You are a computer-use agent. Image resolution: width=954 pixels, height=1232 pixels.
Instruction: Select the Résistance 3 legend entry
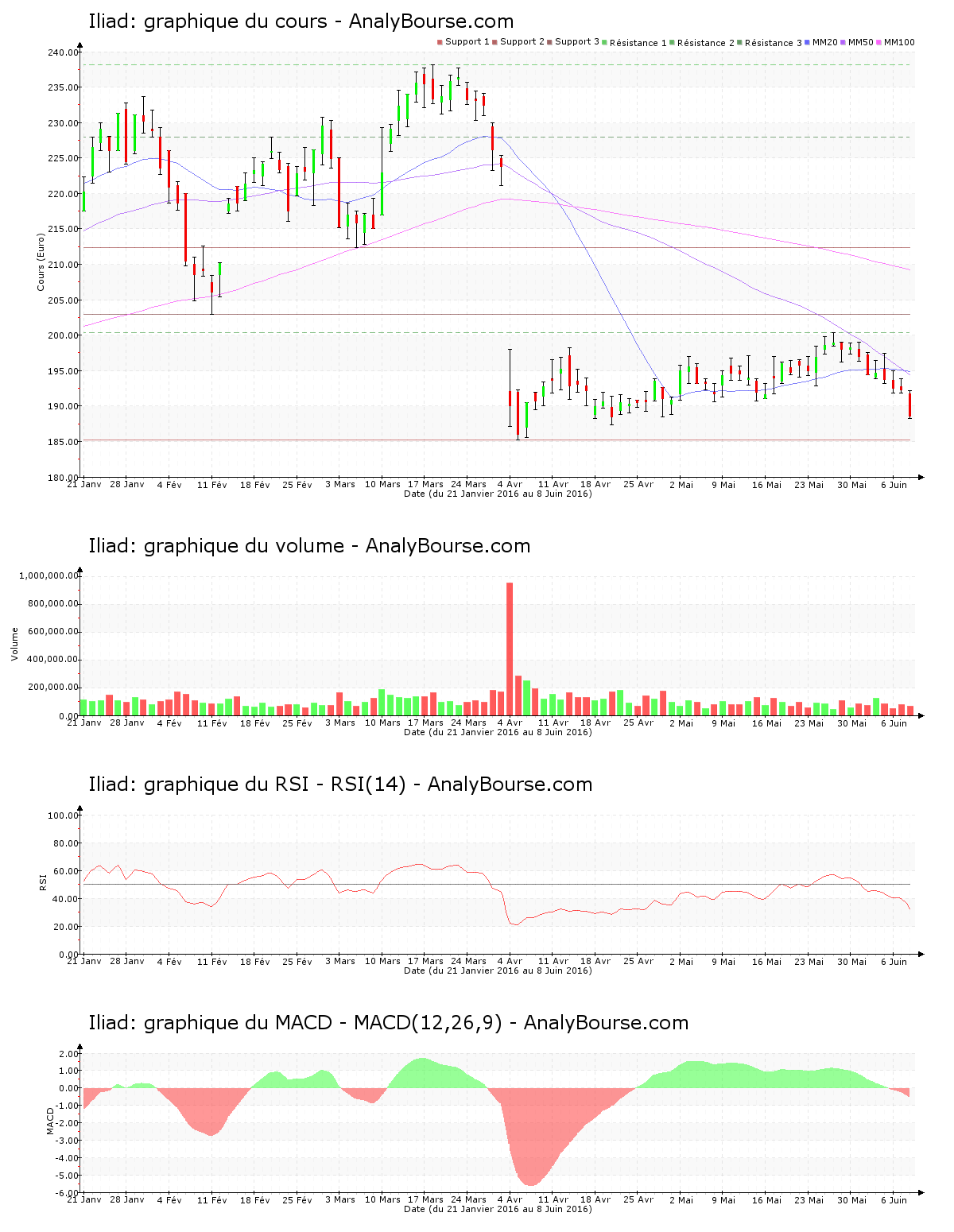770,43
